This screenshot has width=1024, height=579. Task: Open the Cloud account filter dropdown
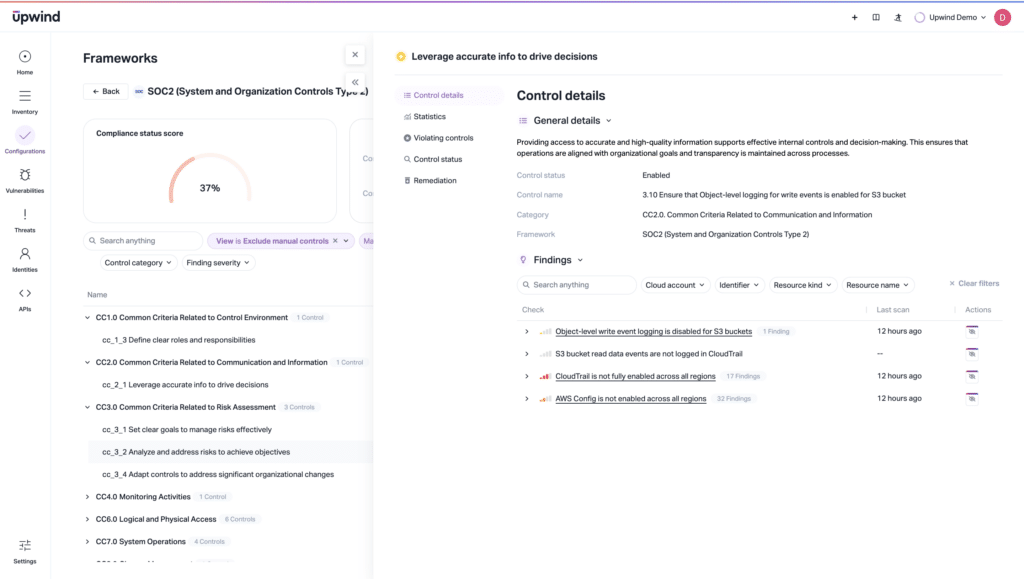(675, 285)
